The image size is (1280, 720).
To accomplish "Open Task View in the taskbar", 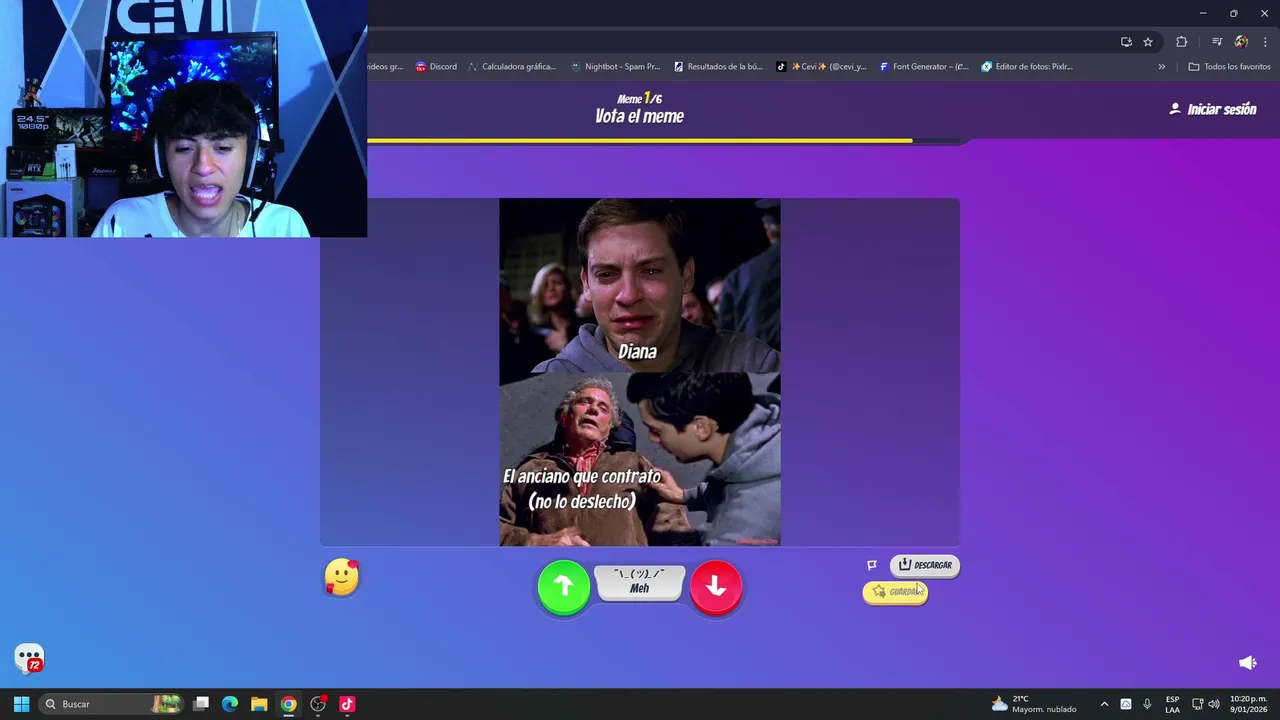I will [201, 704].
